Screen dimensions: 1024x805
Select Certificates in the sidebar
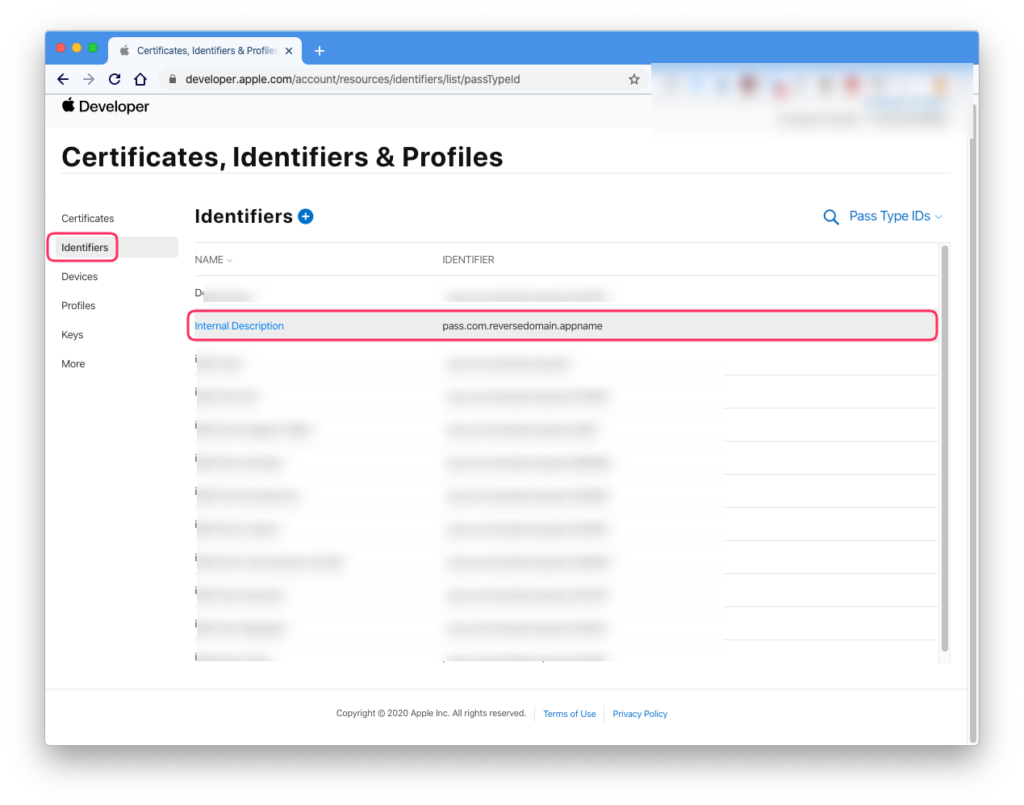coord(88,218)
